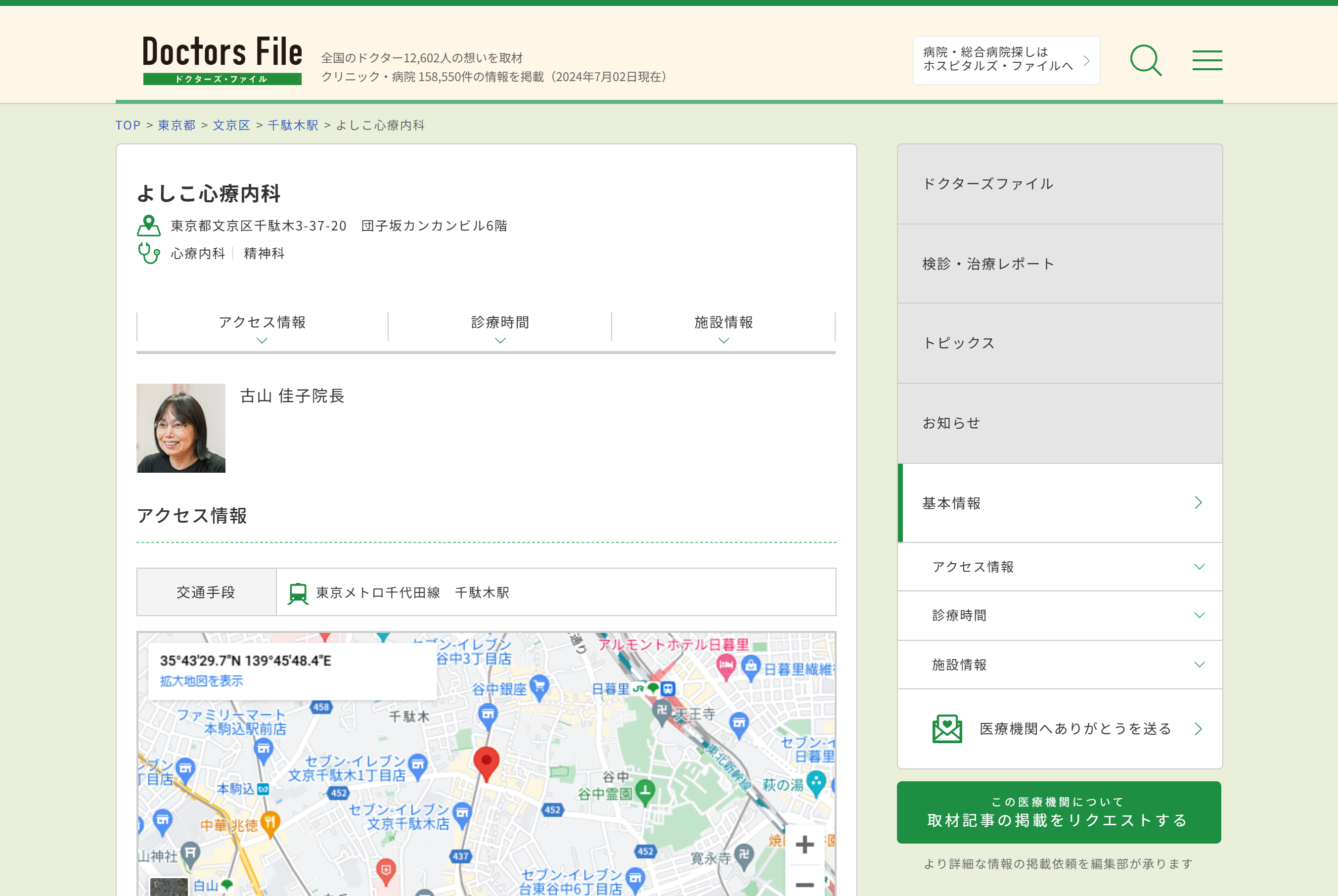Open ドクターズファイル sidebar item
The width and height of the screenshot is (1338, 896).
point(1060,184)
